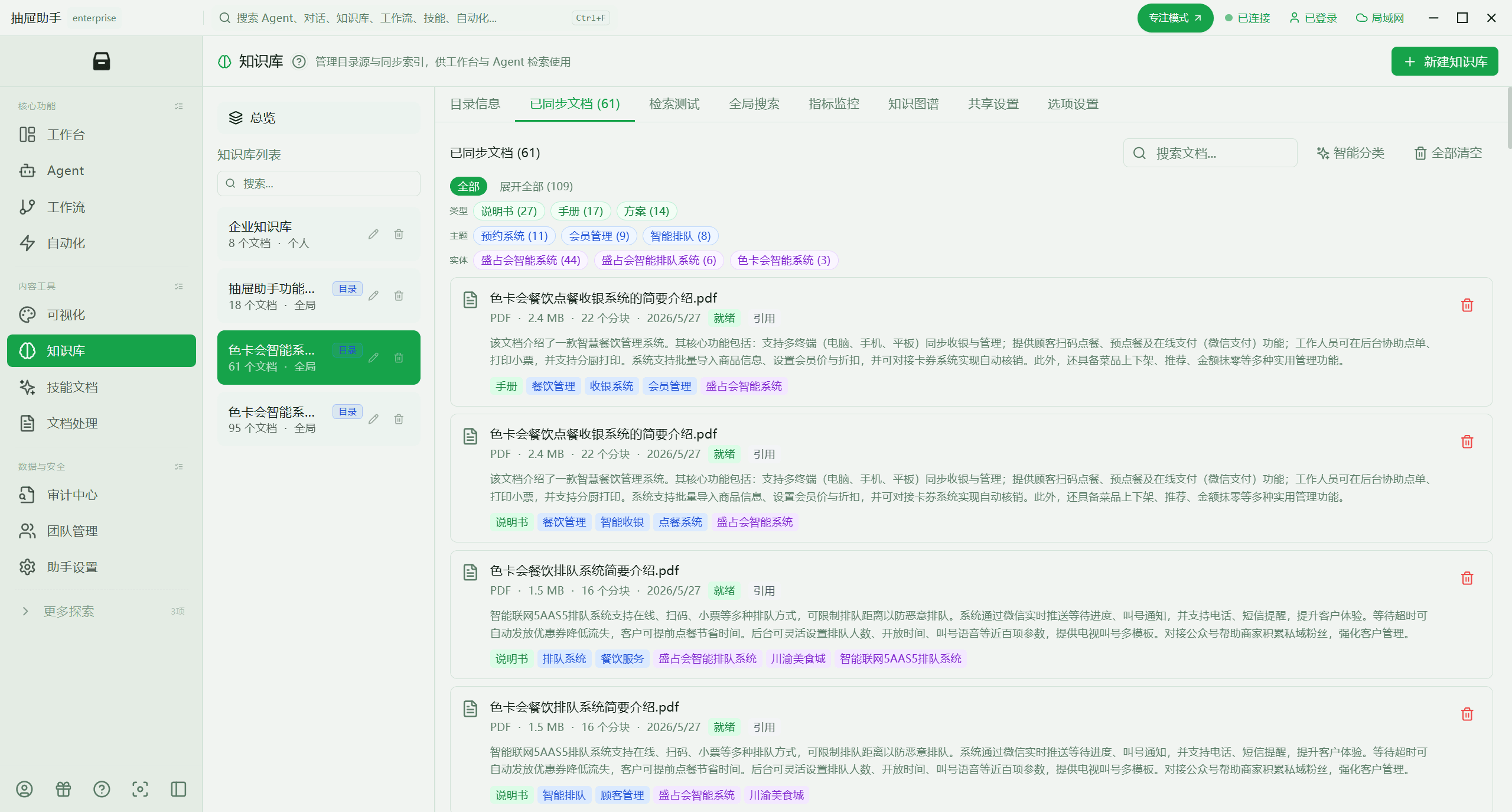Open 可视化 from the sidebar

point(102,315)
